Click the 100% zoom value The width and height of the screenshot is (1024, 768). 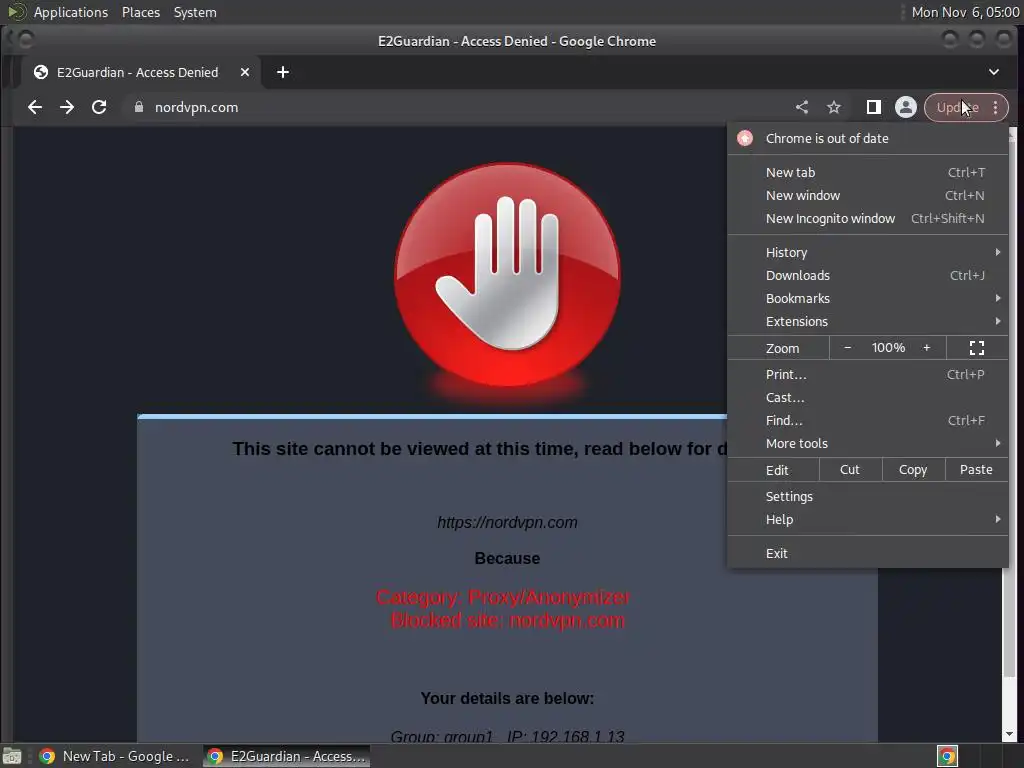click(888, 347)
